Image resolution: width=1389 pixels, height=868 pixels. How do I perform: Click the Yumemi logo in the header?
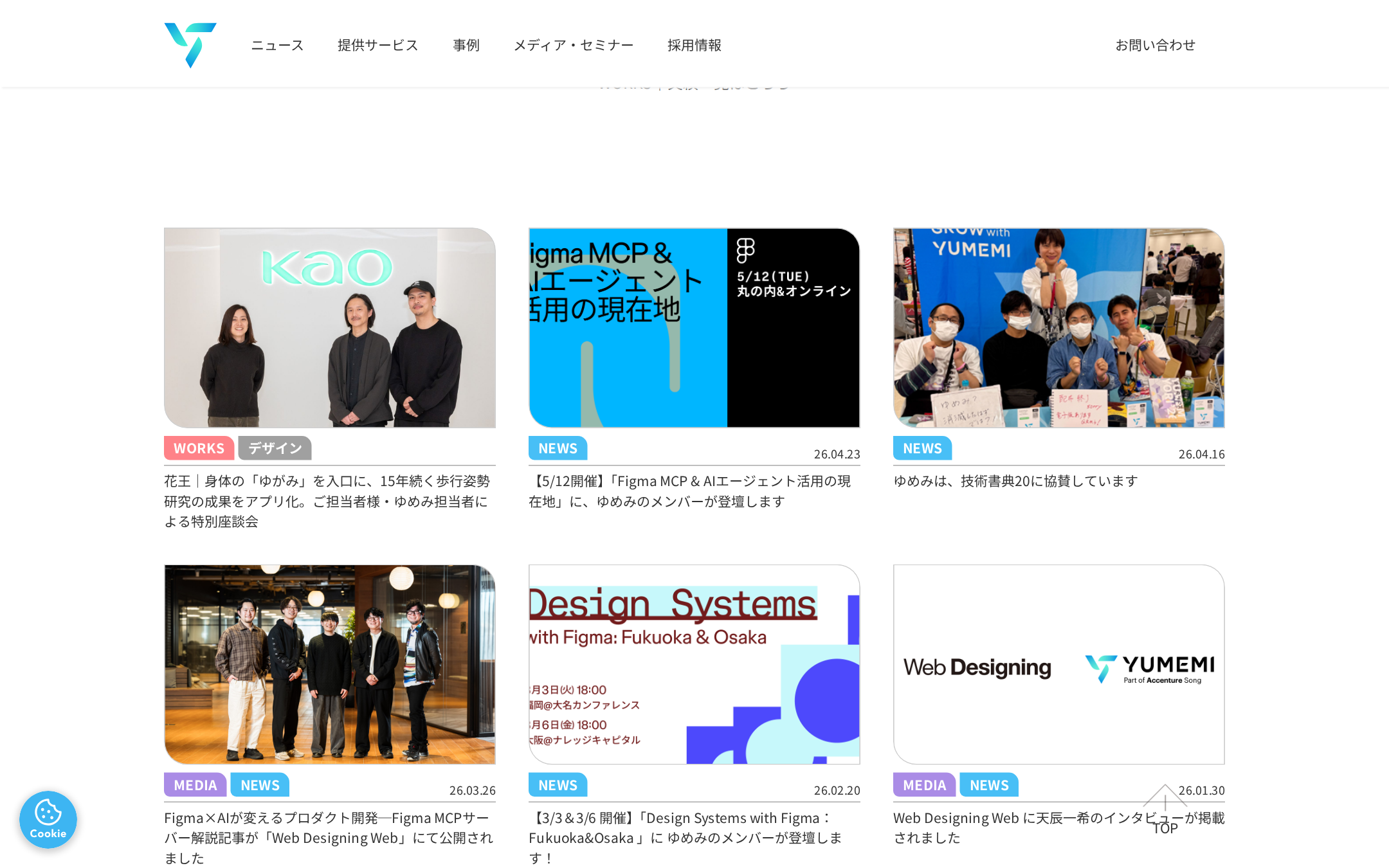tap(190, 45)
